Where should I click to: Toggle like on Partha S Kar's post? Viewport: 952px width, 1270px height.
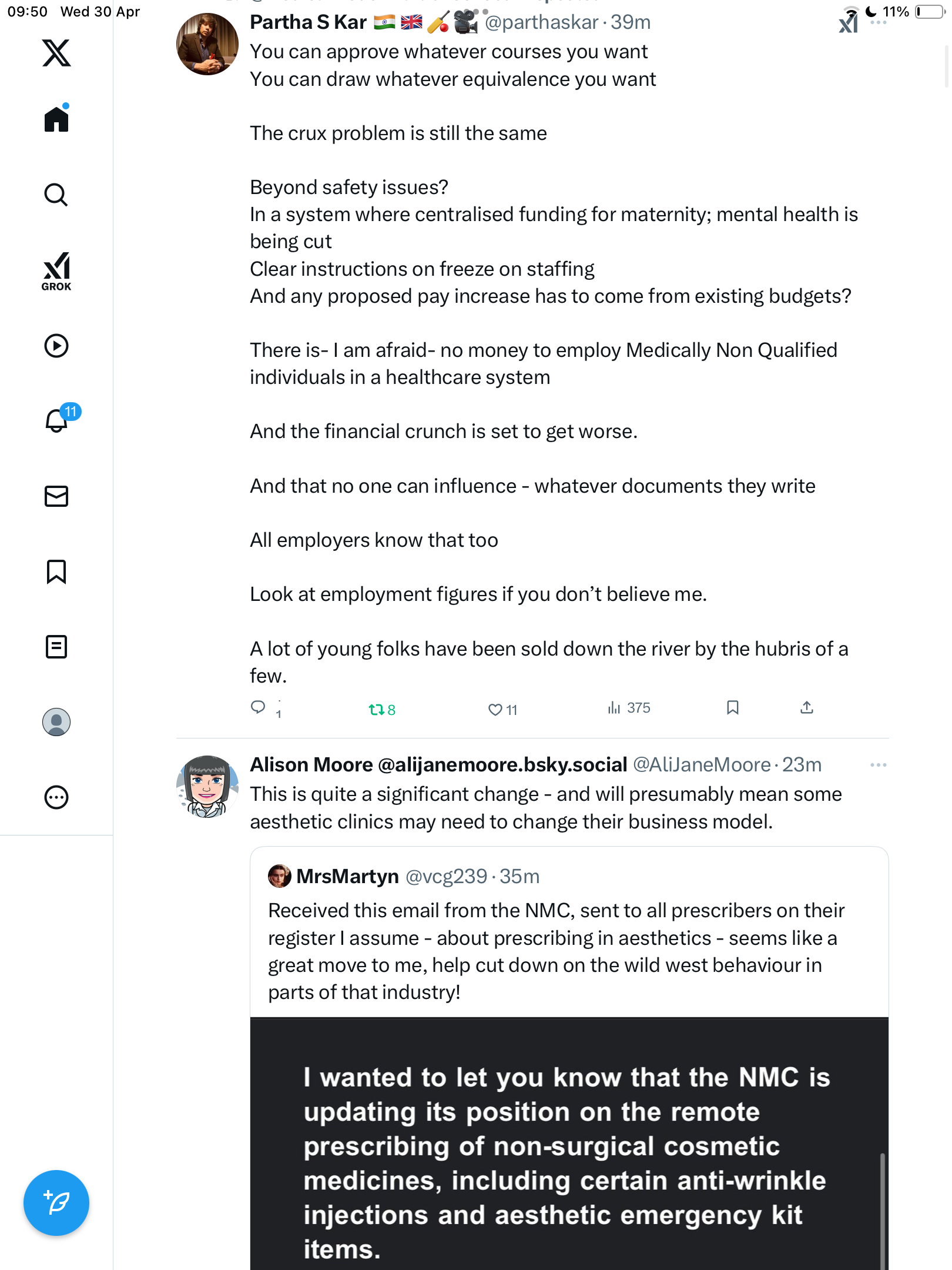click(x=502, y=710)
